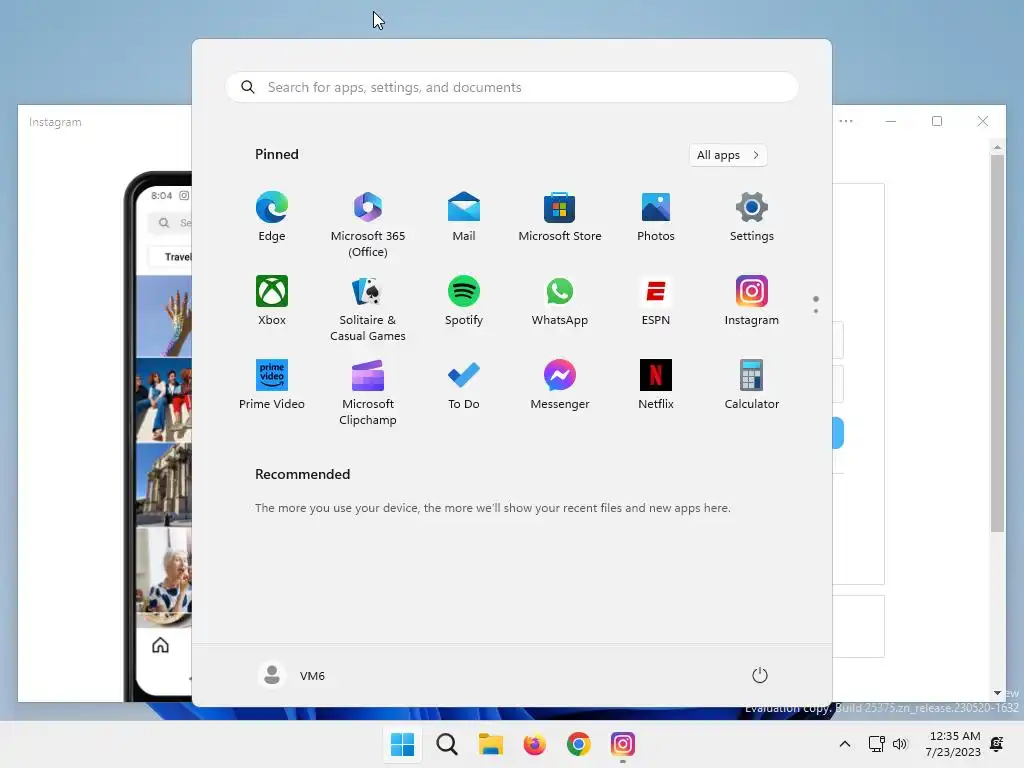Launch Google Chrome from taskbar

click(579, 744)
